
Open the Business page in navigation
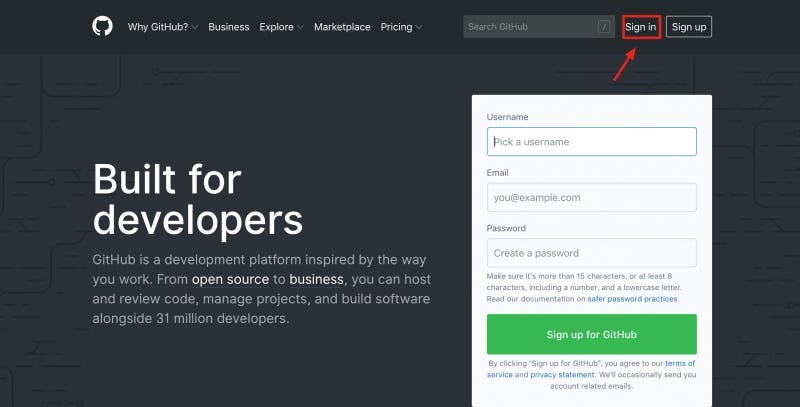pos(229,27)
